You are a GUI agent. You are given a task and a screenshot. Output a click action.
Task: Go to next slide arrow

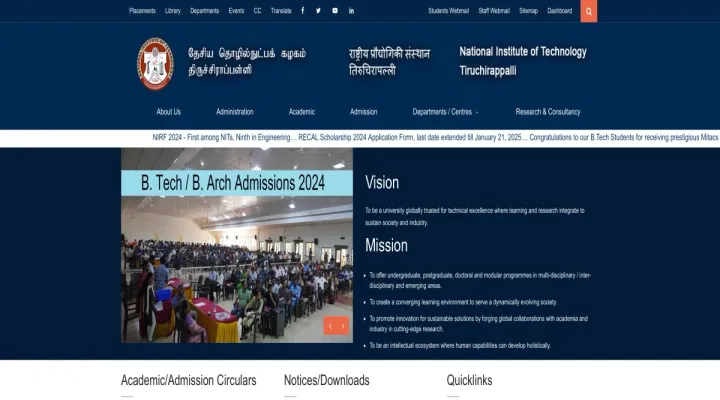pos(343,326)
